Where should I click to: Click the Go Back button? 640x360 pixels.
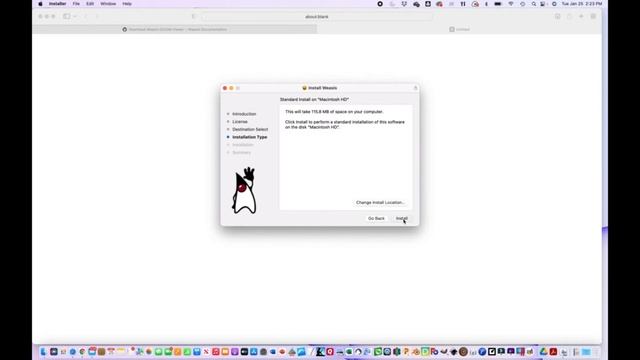[x=376, y=218]
